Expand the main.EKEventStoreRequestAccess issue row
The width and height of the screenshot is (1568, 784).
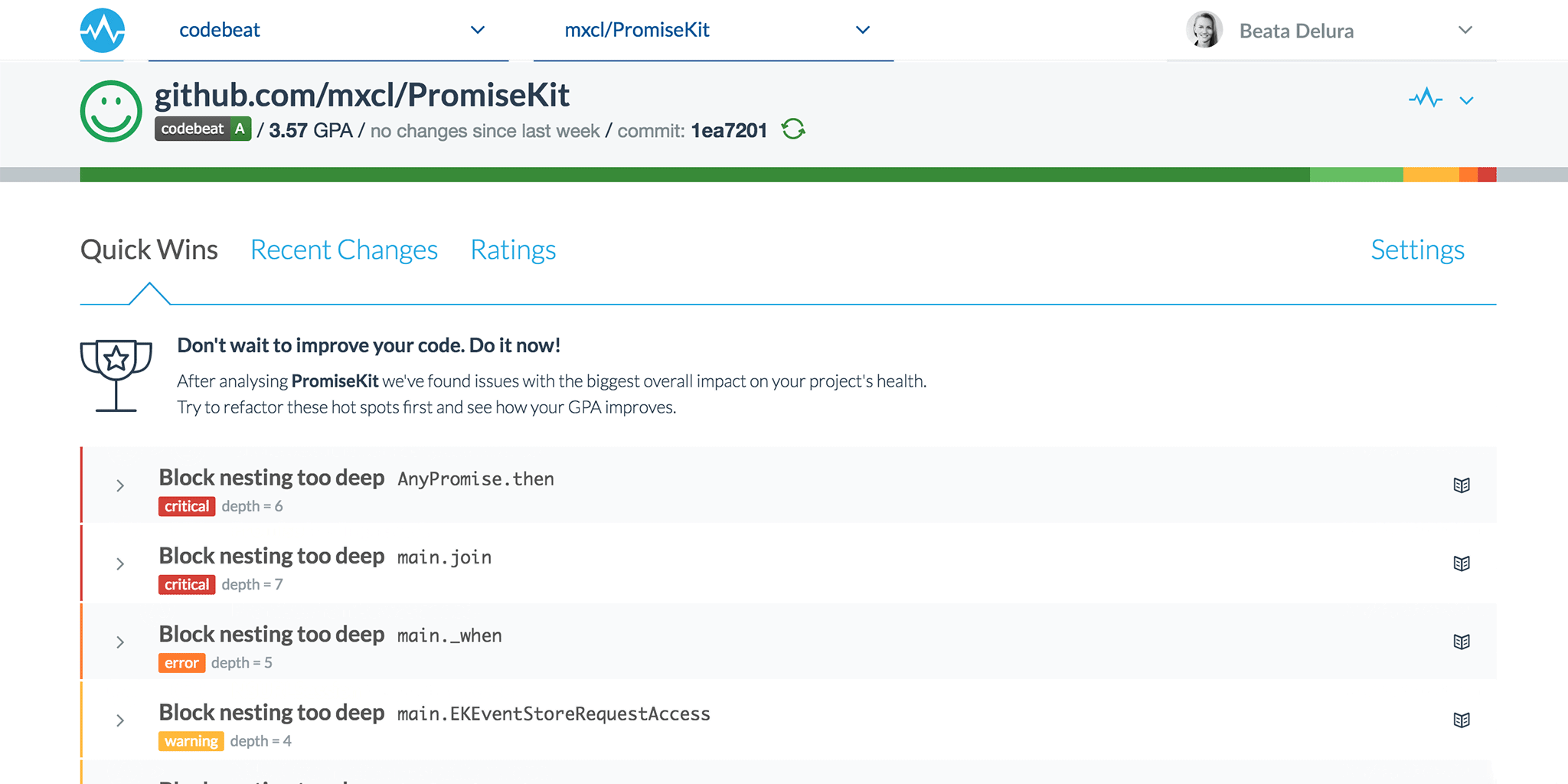120,720
